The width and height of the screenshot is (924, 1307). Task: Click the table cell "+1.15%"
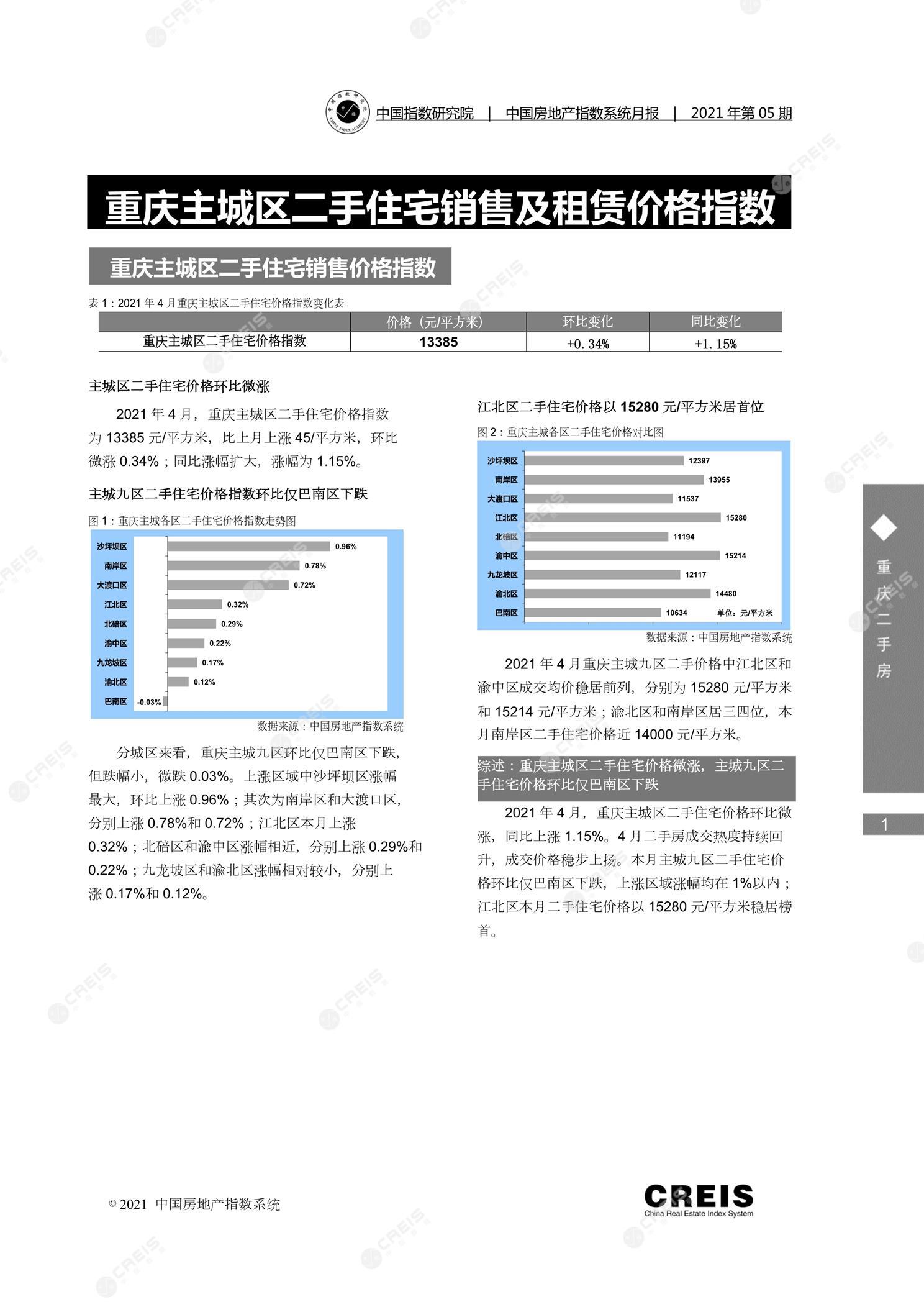[715, 344]
